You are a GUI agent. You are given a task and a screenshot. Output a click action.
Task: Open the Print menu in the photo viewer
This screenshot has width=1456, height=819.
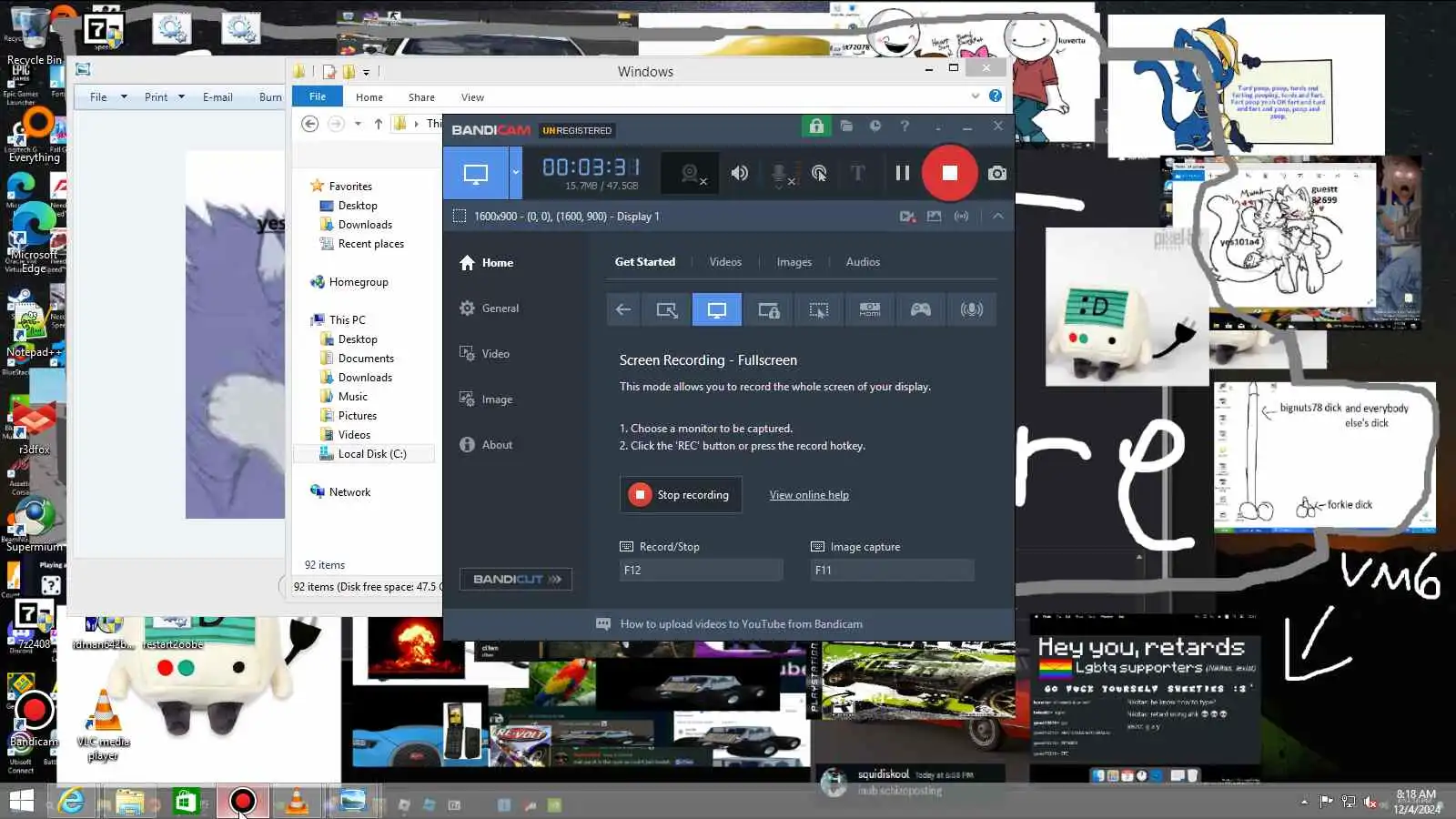[x=165, y=97]
